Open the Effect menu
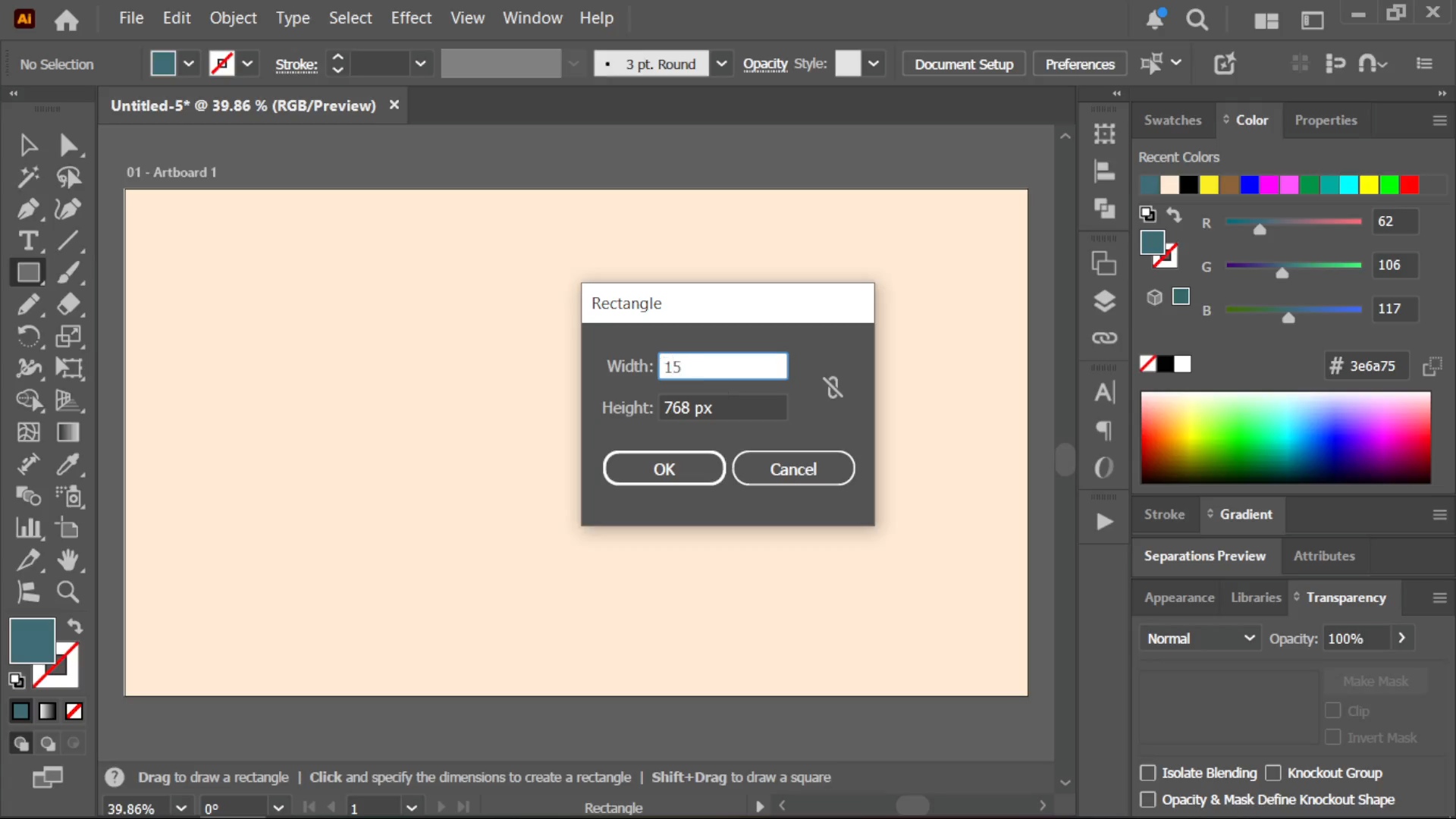The width and height of the screenshot is (1456, 819). click(411, 17)
